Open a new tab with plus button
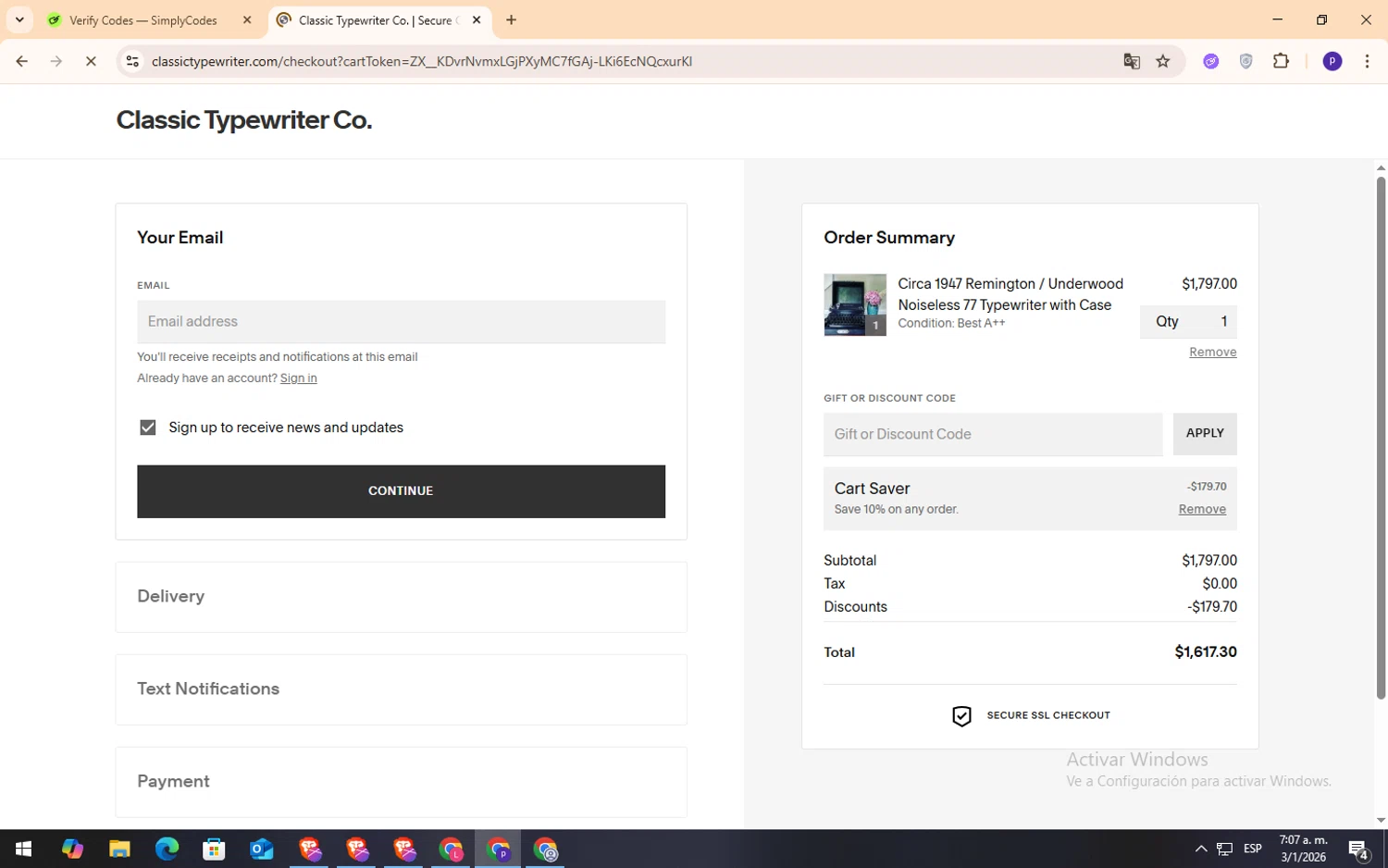1388x868 pixels. (x=511, y=19)
